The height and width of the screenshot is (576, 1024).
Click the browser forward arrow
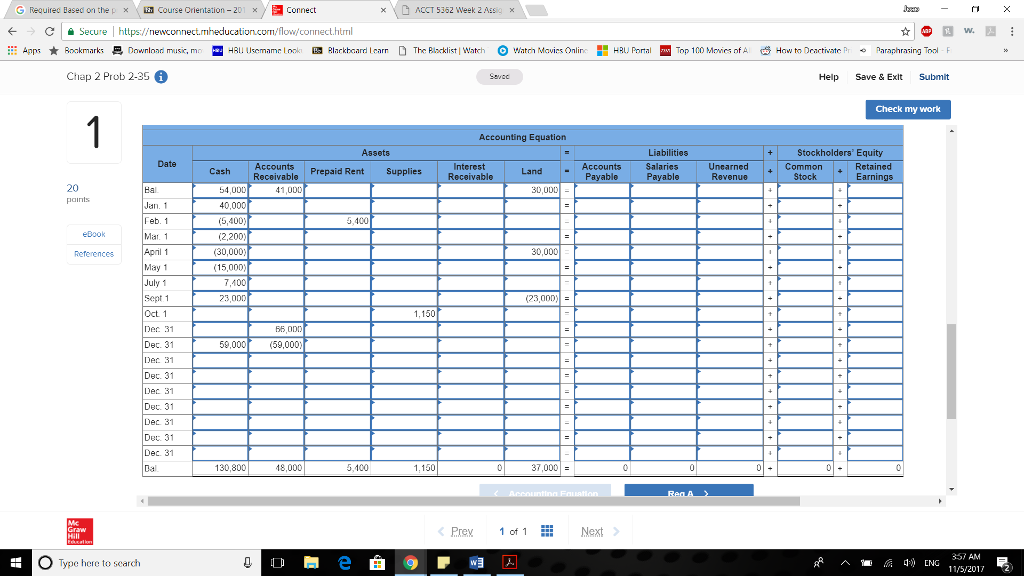point(30,31)
